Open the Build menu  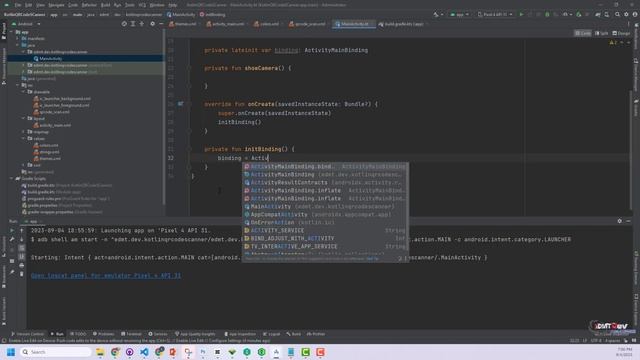[105, 5]
